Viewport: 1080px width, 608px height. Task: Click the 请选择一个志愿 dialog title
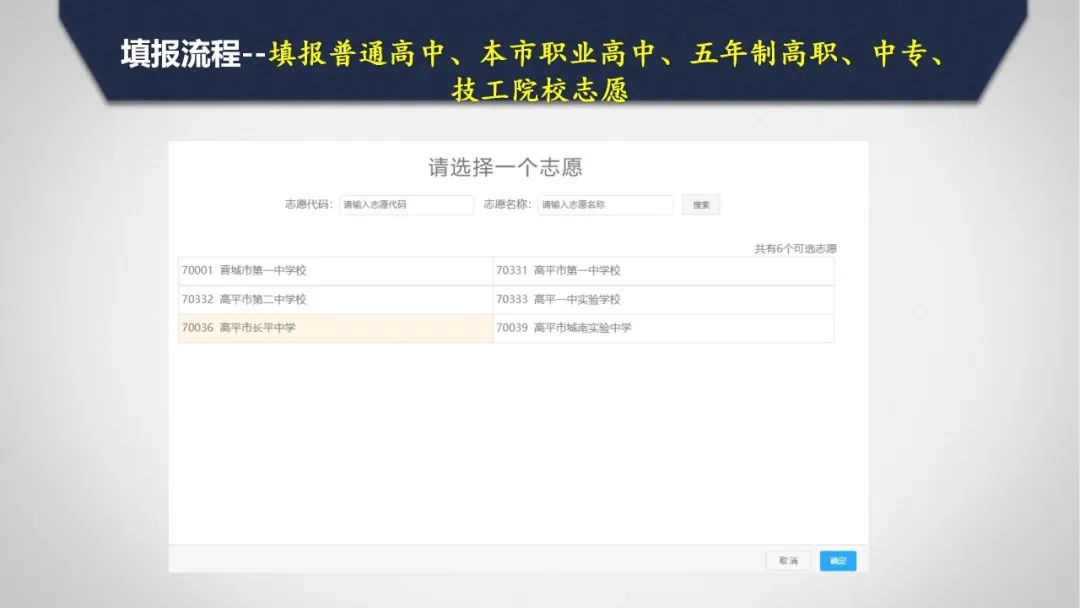click(x=505, y=167)
